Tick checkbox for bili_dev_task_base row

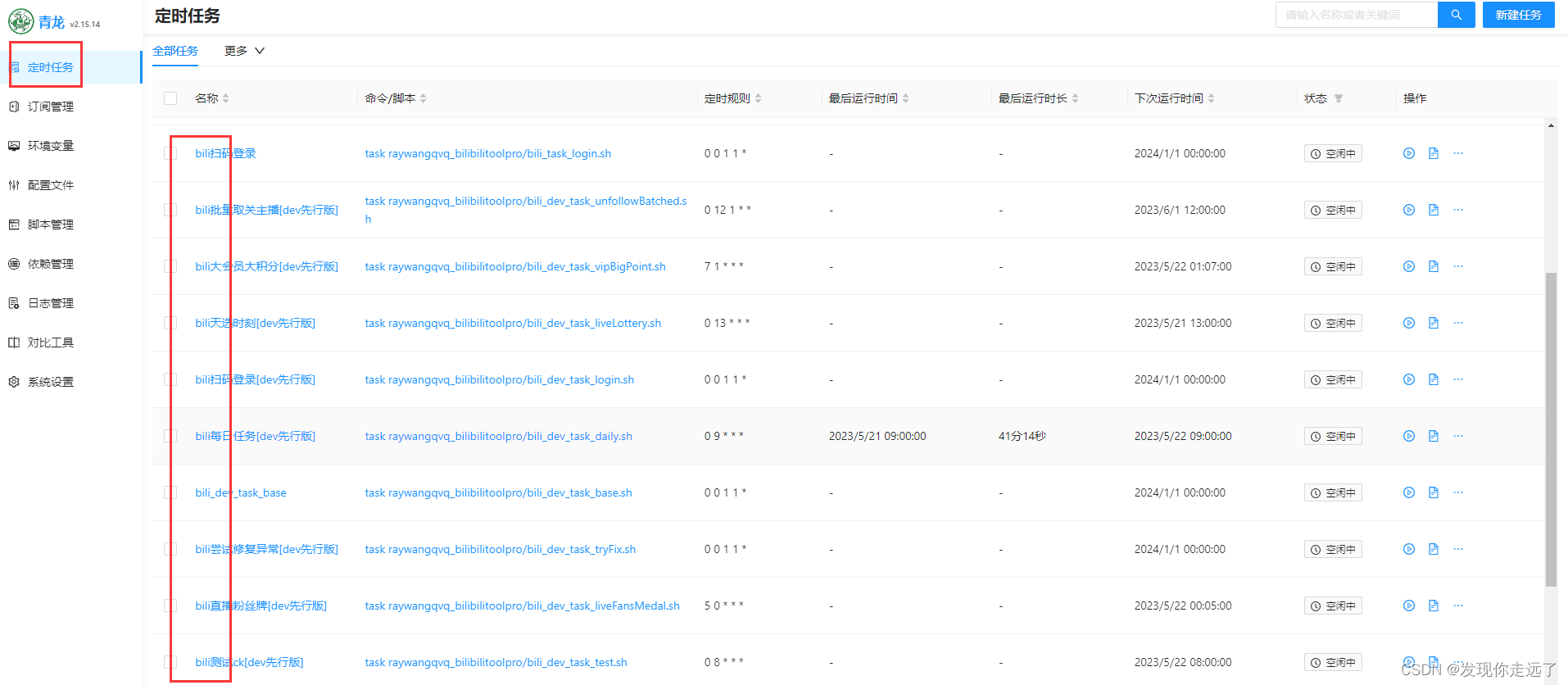(170, 492)
